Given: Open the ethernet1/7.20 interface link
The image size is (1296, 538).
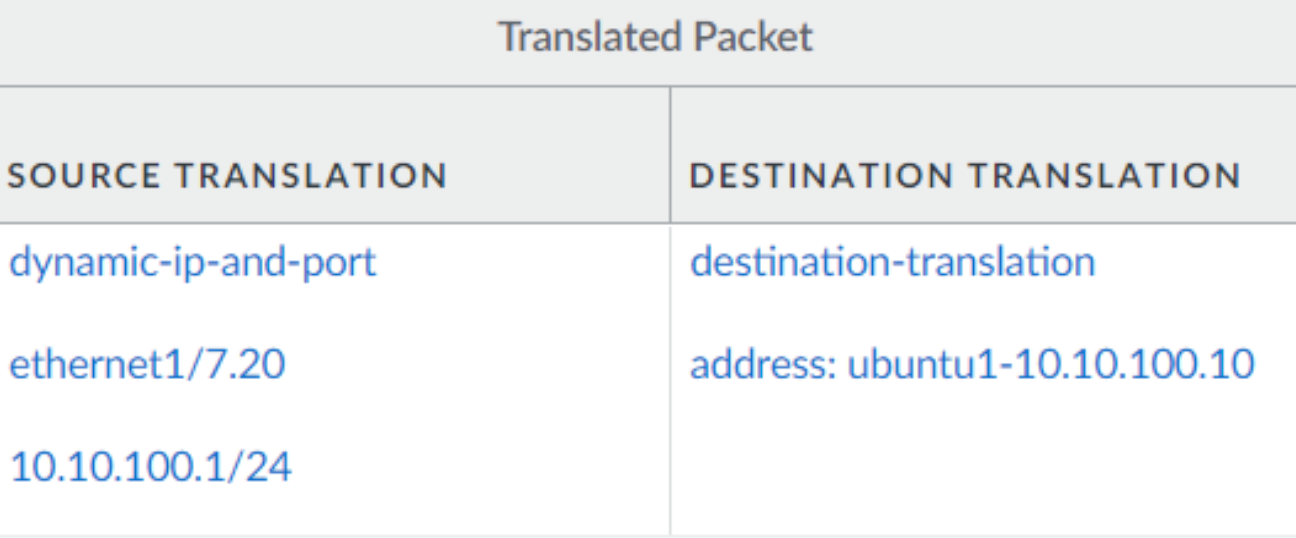Looking at the screenshot, I should point(147,364).
